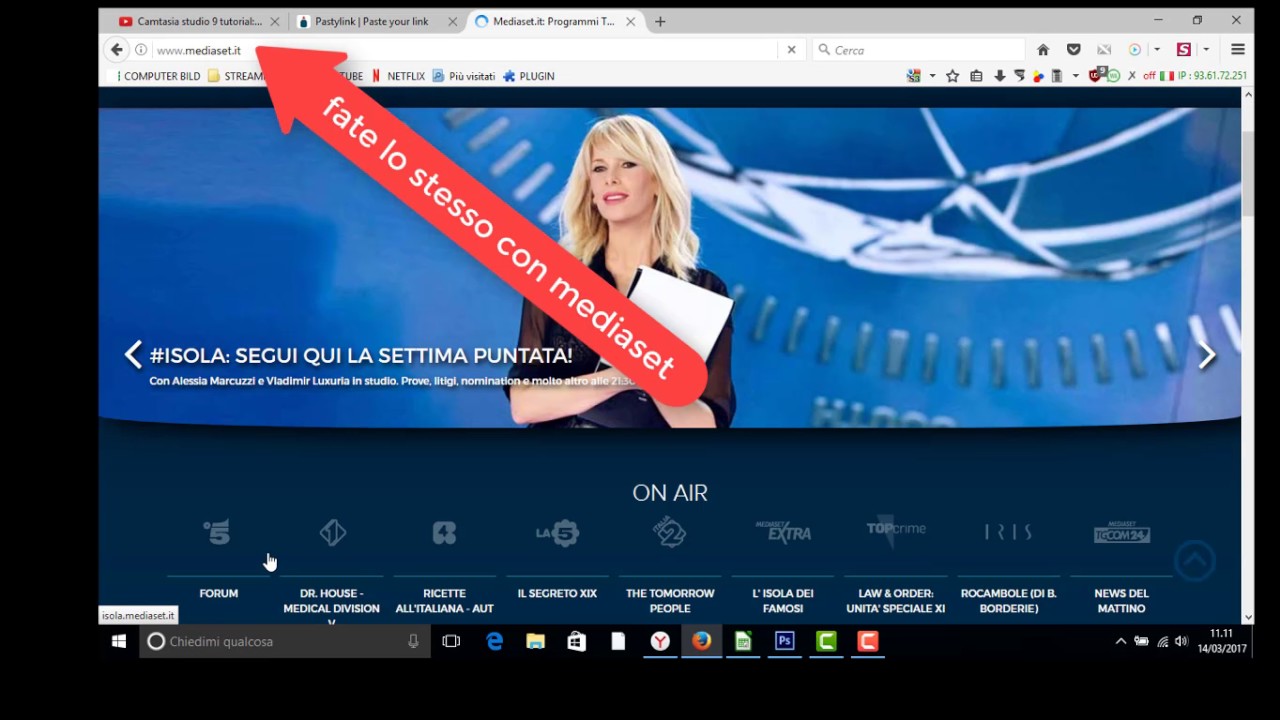Viewport: 1280px width, 720px height.
Task: Click the TGCOM24 channel logo
Action: click(1122, 532)
